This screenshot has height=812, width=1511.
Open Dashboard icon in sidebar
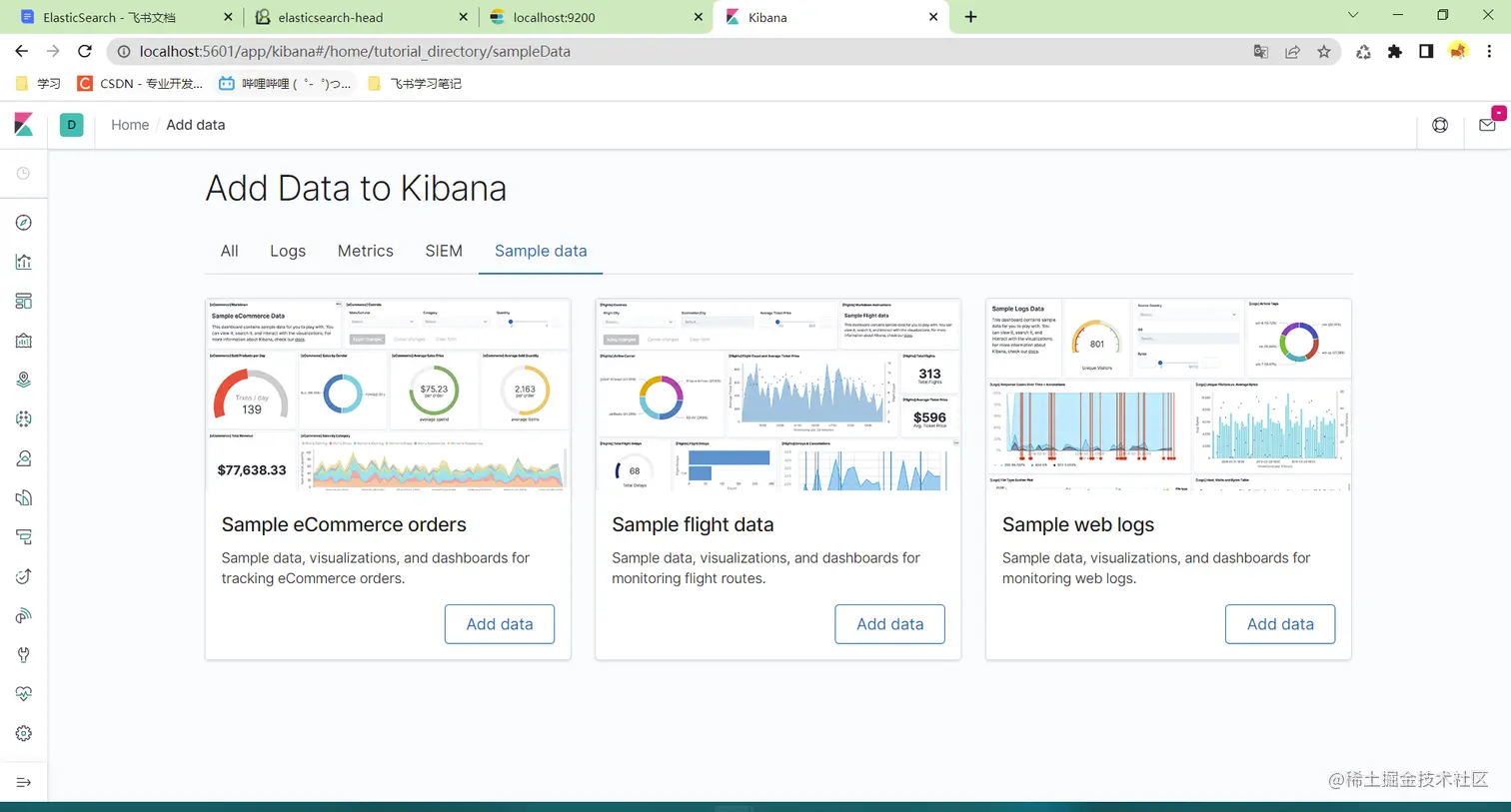(24, 301)
